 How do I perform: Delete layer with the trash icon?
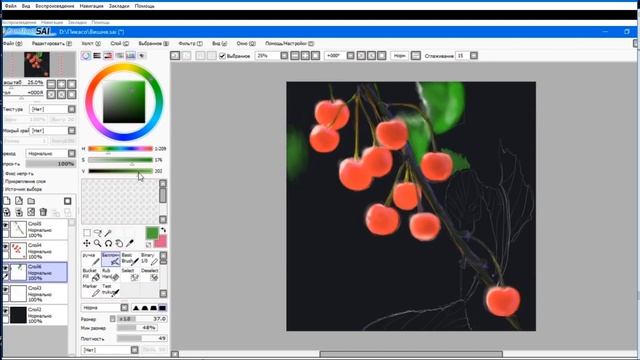43,212
